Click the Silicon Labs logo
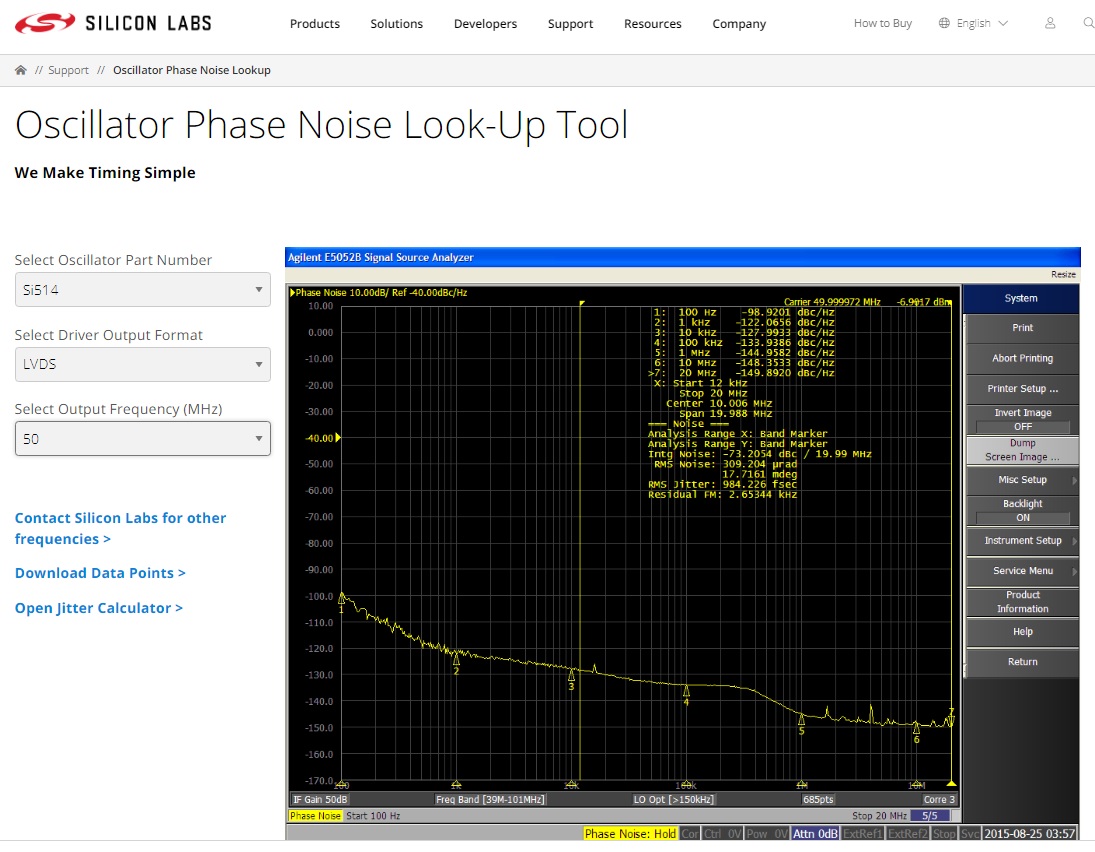The height and width of the screenshot is (852, 1095). (x=113, y=23)
